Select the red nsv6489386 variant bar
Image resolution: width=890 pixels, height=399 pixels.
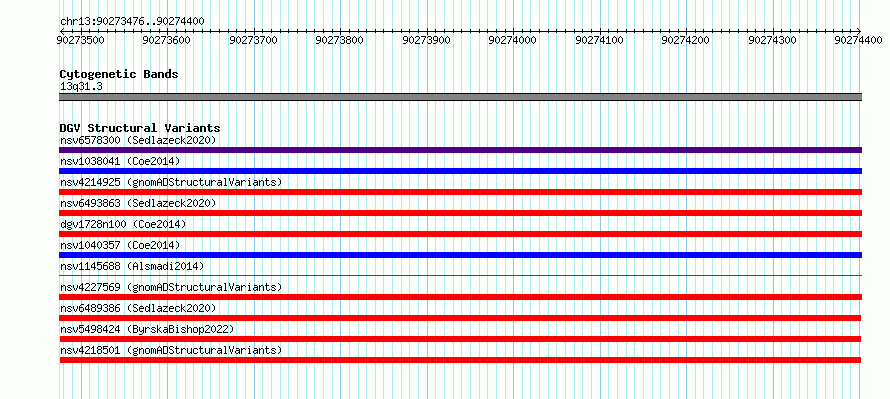click(x=460, y=318)
